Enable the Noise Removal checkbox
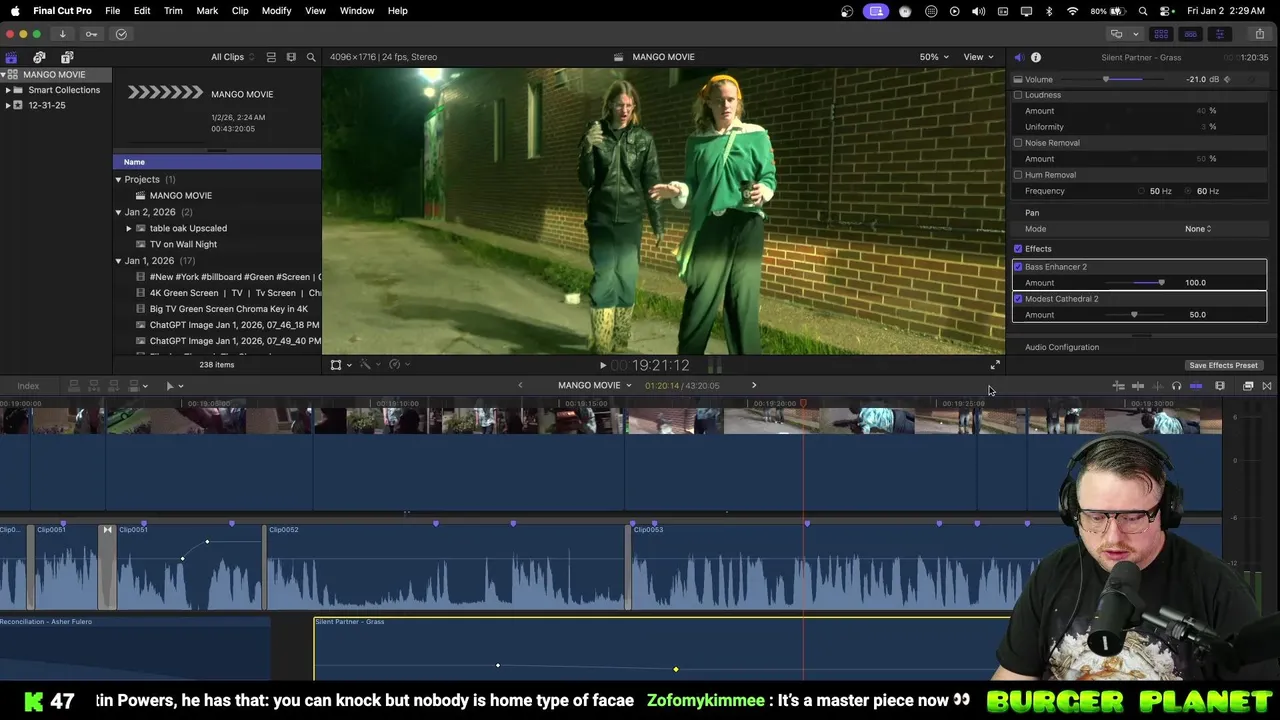The height and width of the screenshot is (720, 1280). coord(1018,143)
